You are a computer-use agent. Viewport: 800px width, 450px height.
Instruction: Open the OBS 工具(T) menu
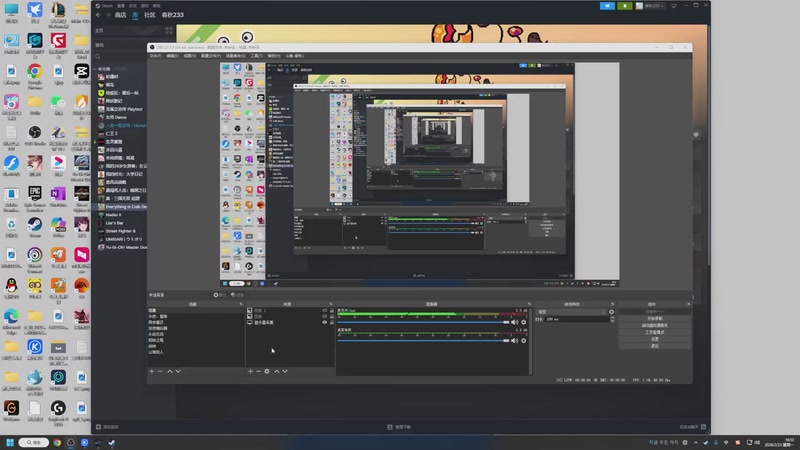tap(257, 56)
